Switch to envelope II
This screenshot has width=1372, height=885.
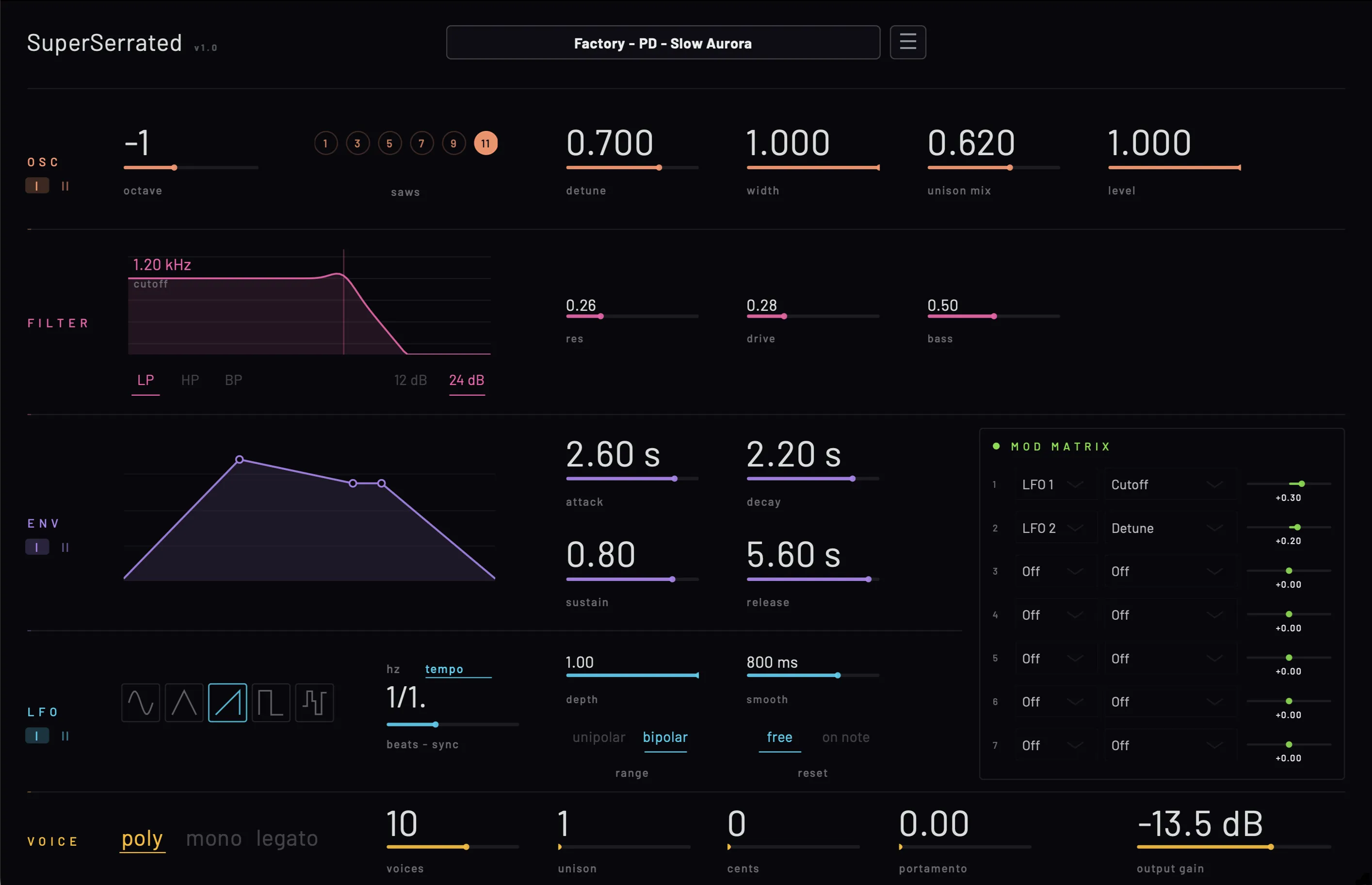point(65,547)
